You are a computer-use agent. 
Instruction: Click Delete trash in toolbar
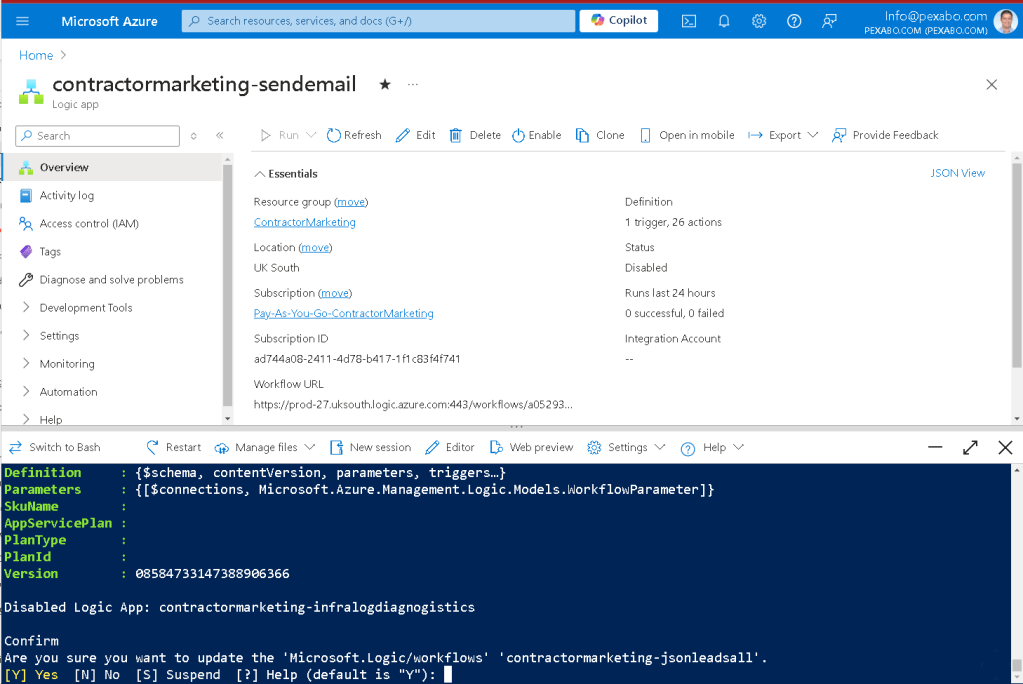[x=475, y=135]
